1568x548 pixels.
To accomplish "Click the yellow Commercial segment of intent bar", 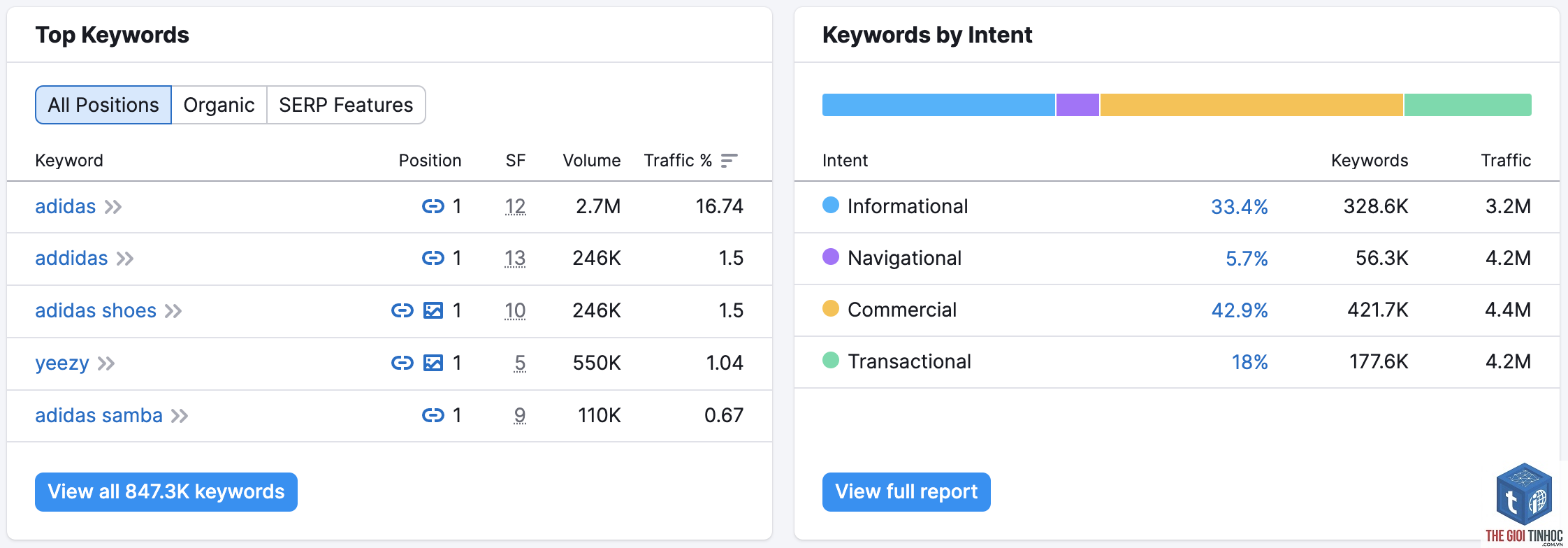I will click(1251, 105).
